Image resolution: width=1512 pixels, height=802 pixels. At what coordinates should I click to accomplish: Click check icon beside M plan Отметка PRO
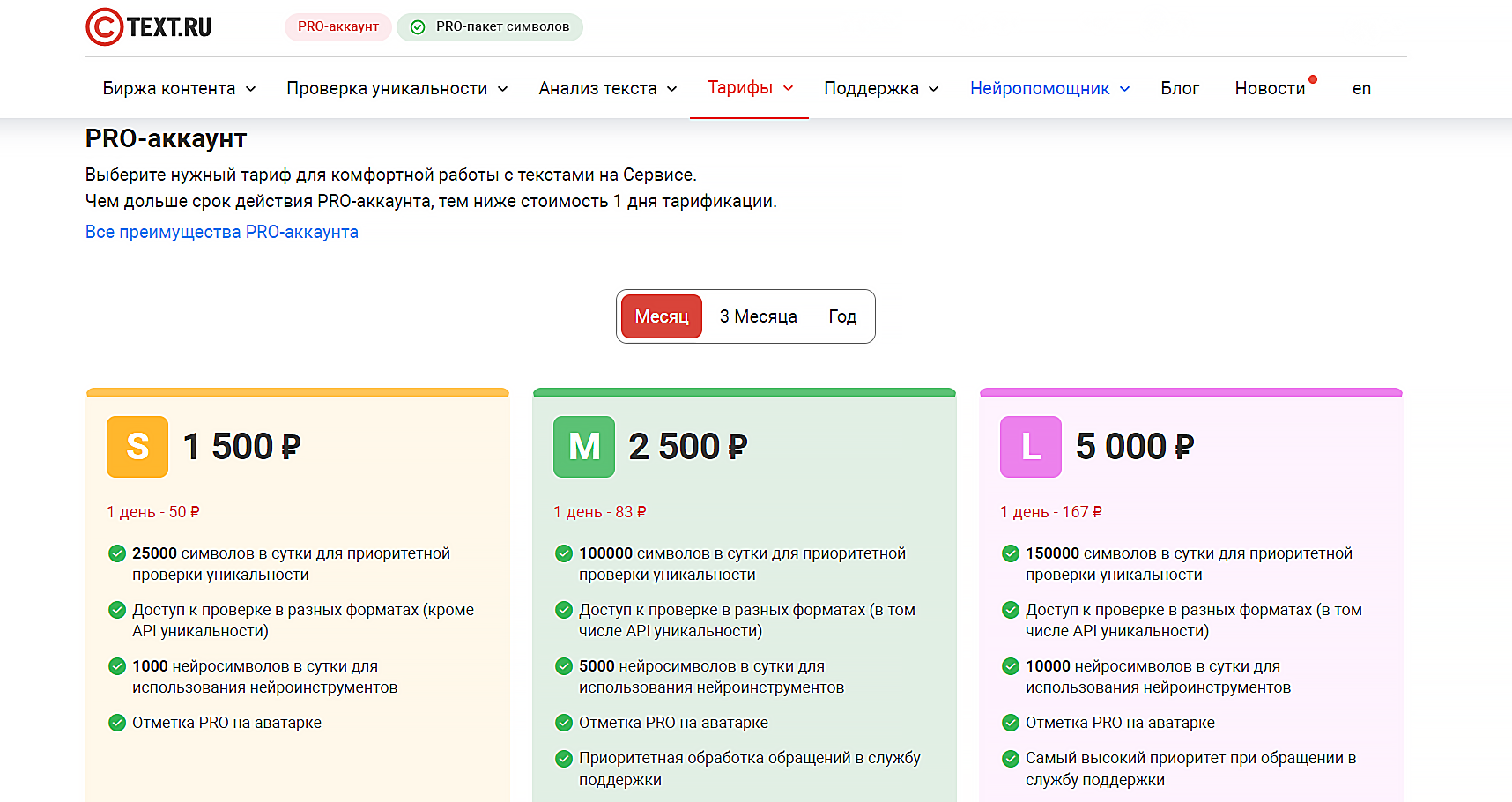(563, 723)
